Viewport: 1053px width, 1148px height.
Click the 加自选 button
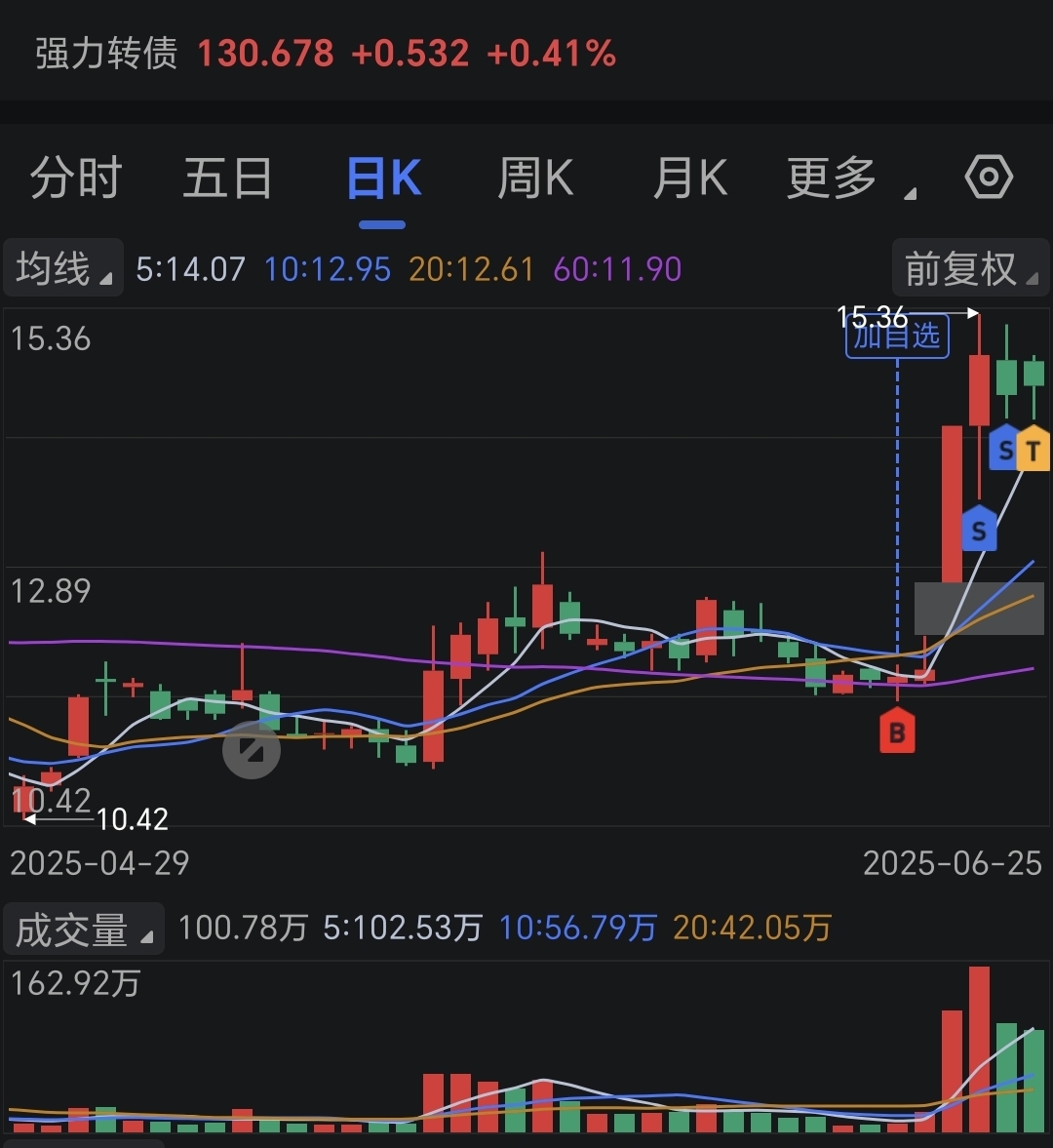pos(897,336)
